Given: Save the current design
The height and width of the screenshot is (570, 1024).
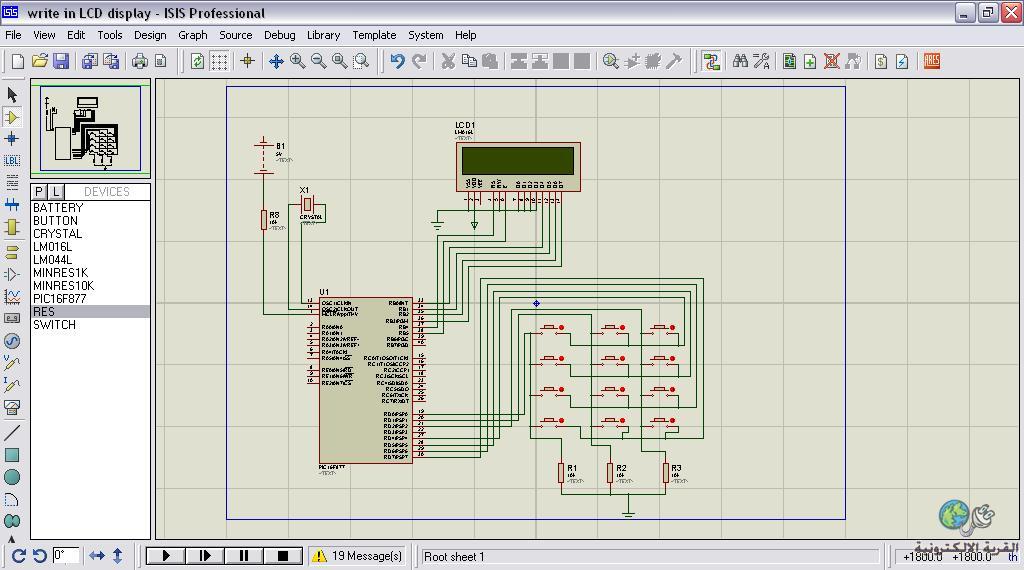Looking at the screenshot, I should pos(61,61).
